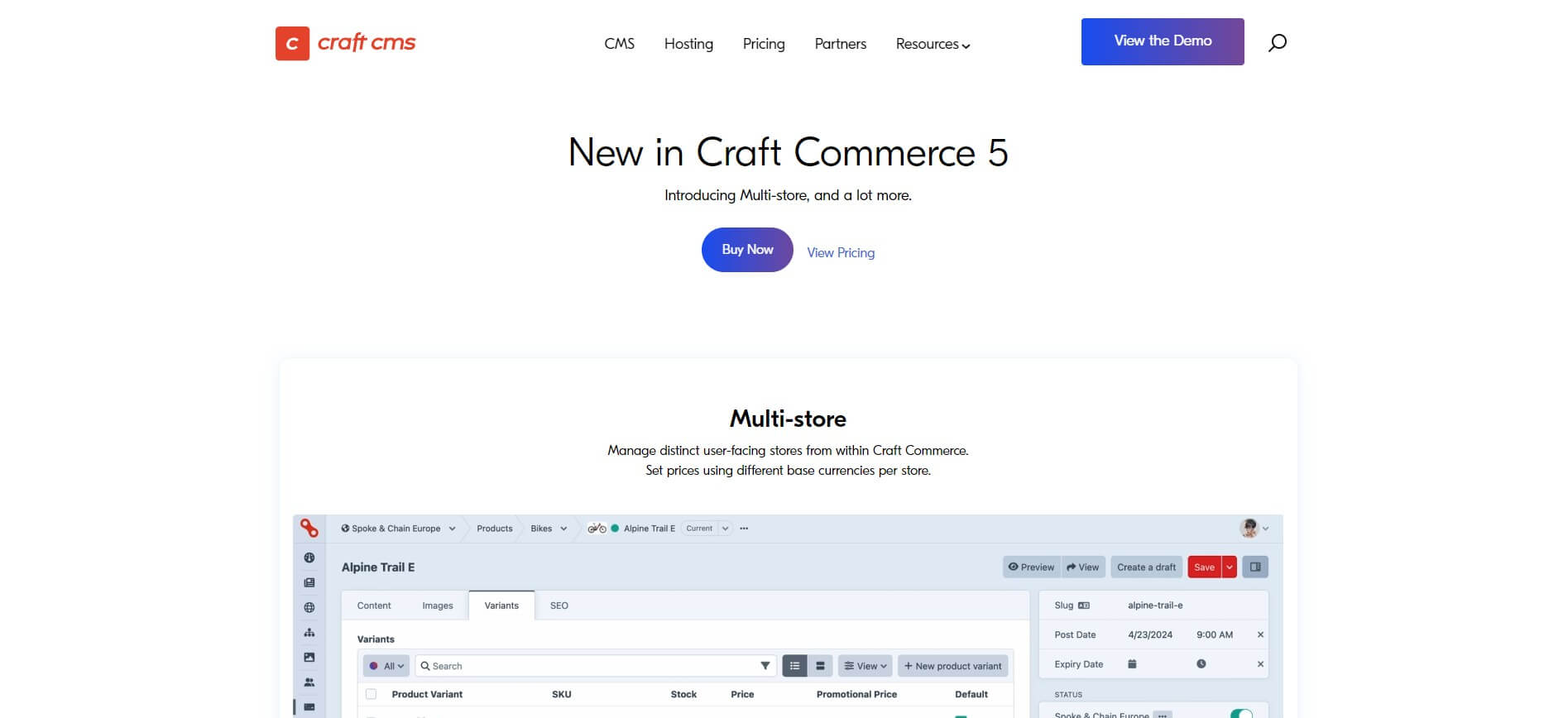Click the assets image icon in sidebar
Viewport: 1568px width, 718px height.
(309, 658)
